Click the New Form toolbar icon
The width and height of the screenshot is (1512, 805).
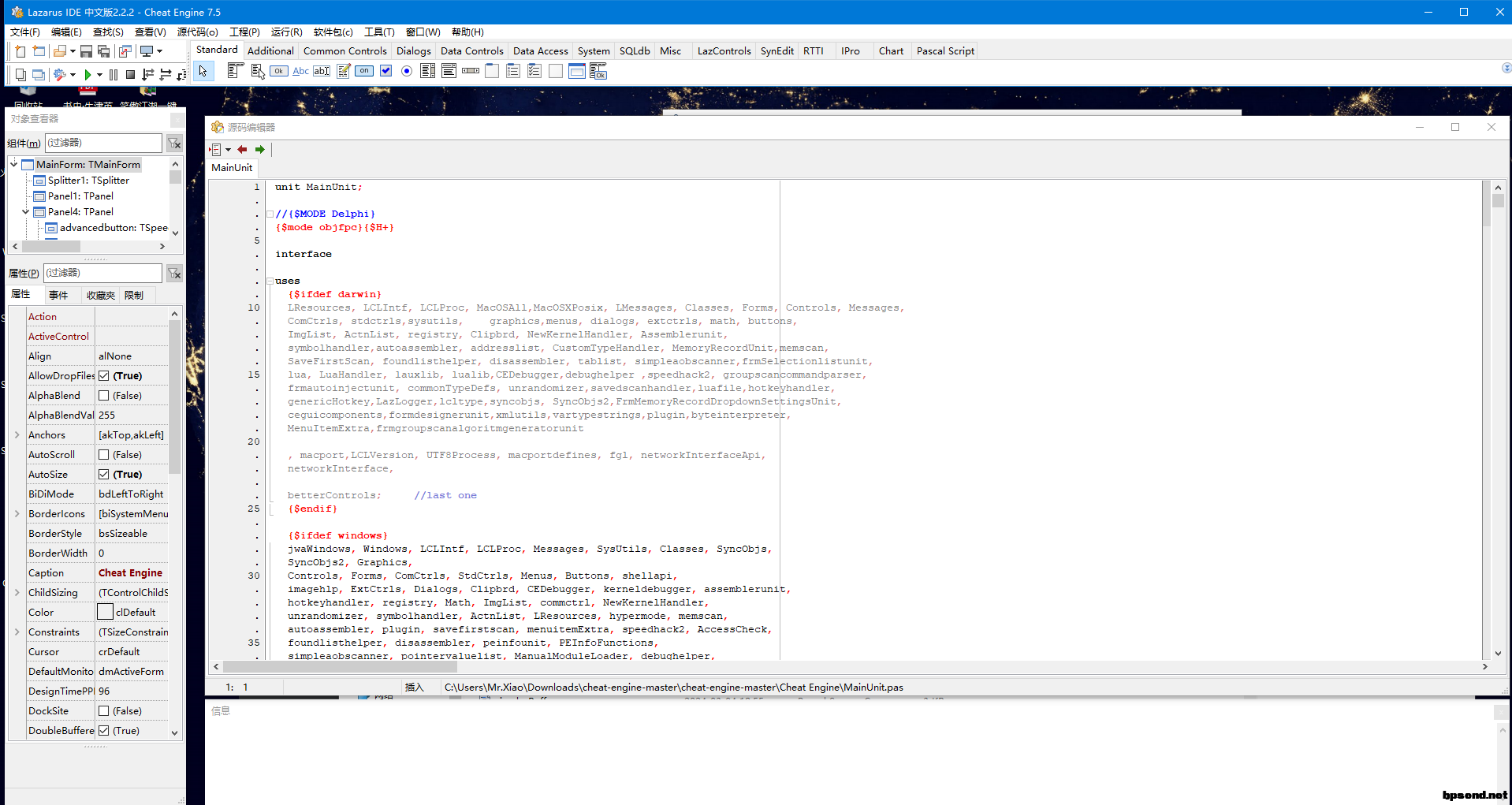click(39, 51)
